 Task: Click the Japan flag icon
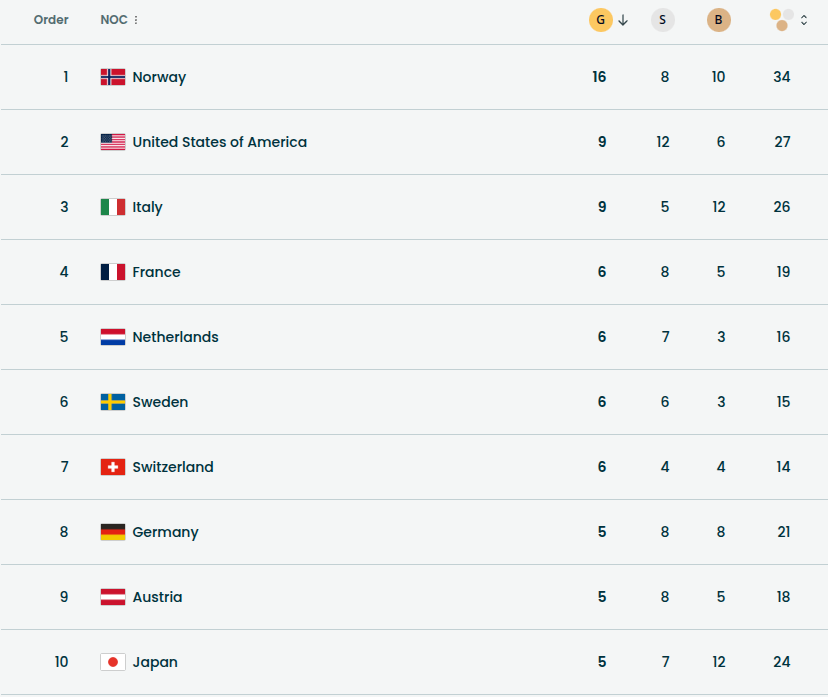[113, 662]
